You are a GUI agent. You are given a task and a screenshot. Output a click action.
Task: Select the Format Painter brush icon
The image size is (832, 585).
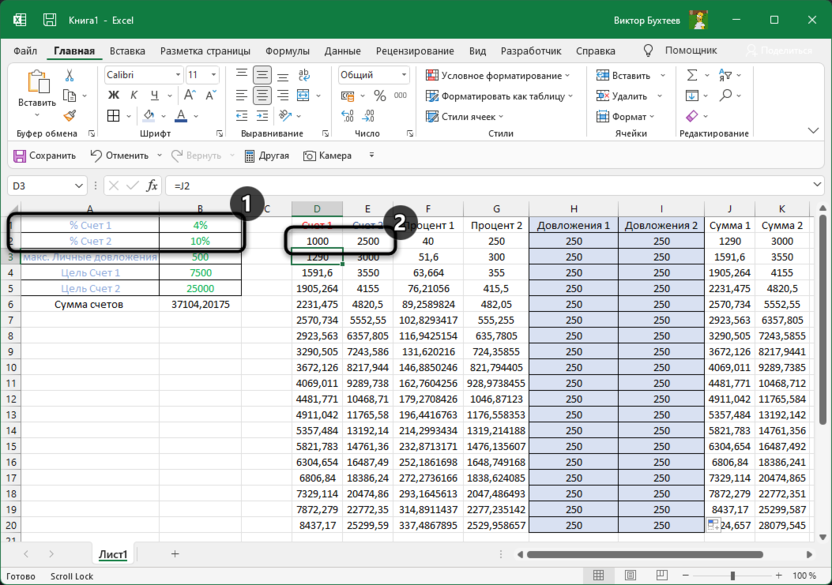pyautogui.click(x=70, y=115)
